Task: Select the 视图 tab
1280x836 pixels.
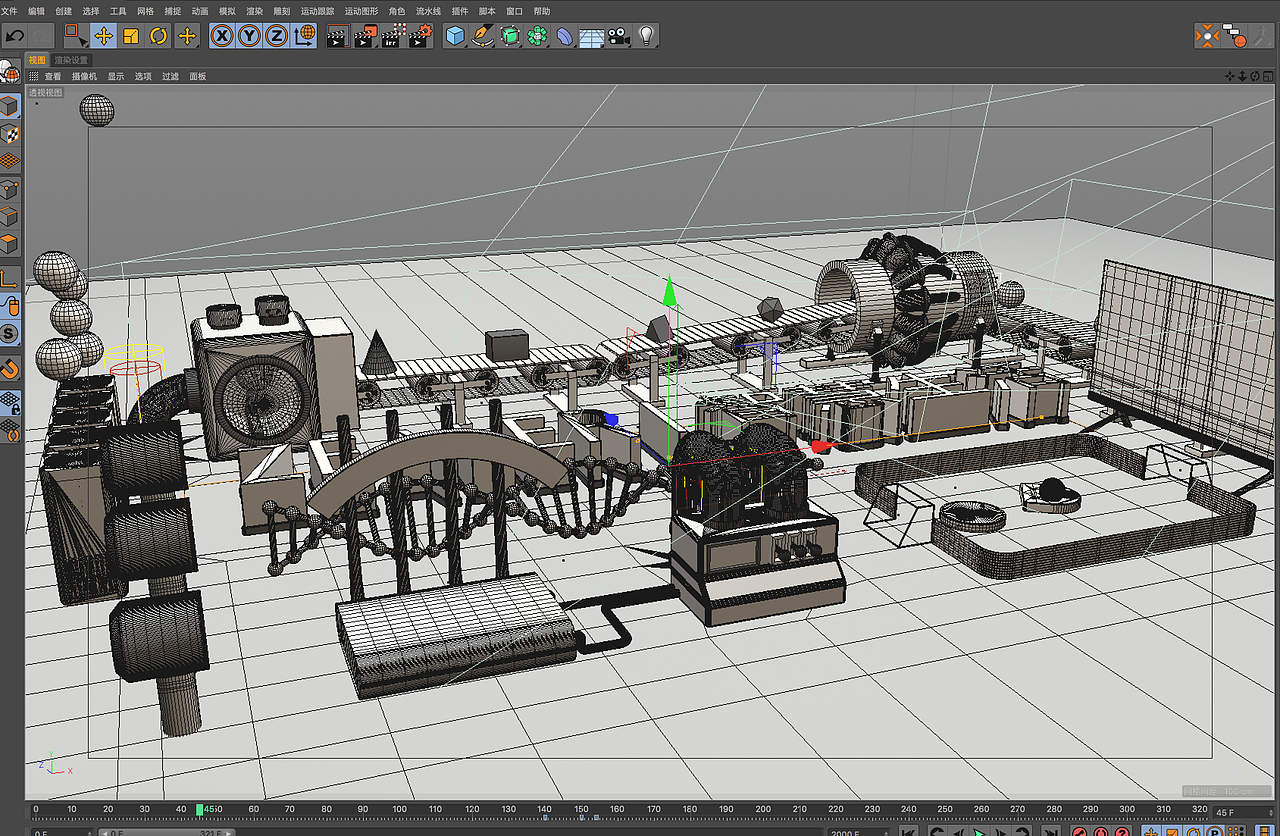Action: pyautogui.click(x=37, y=60)
